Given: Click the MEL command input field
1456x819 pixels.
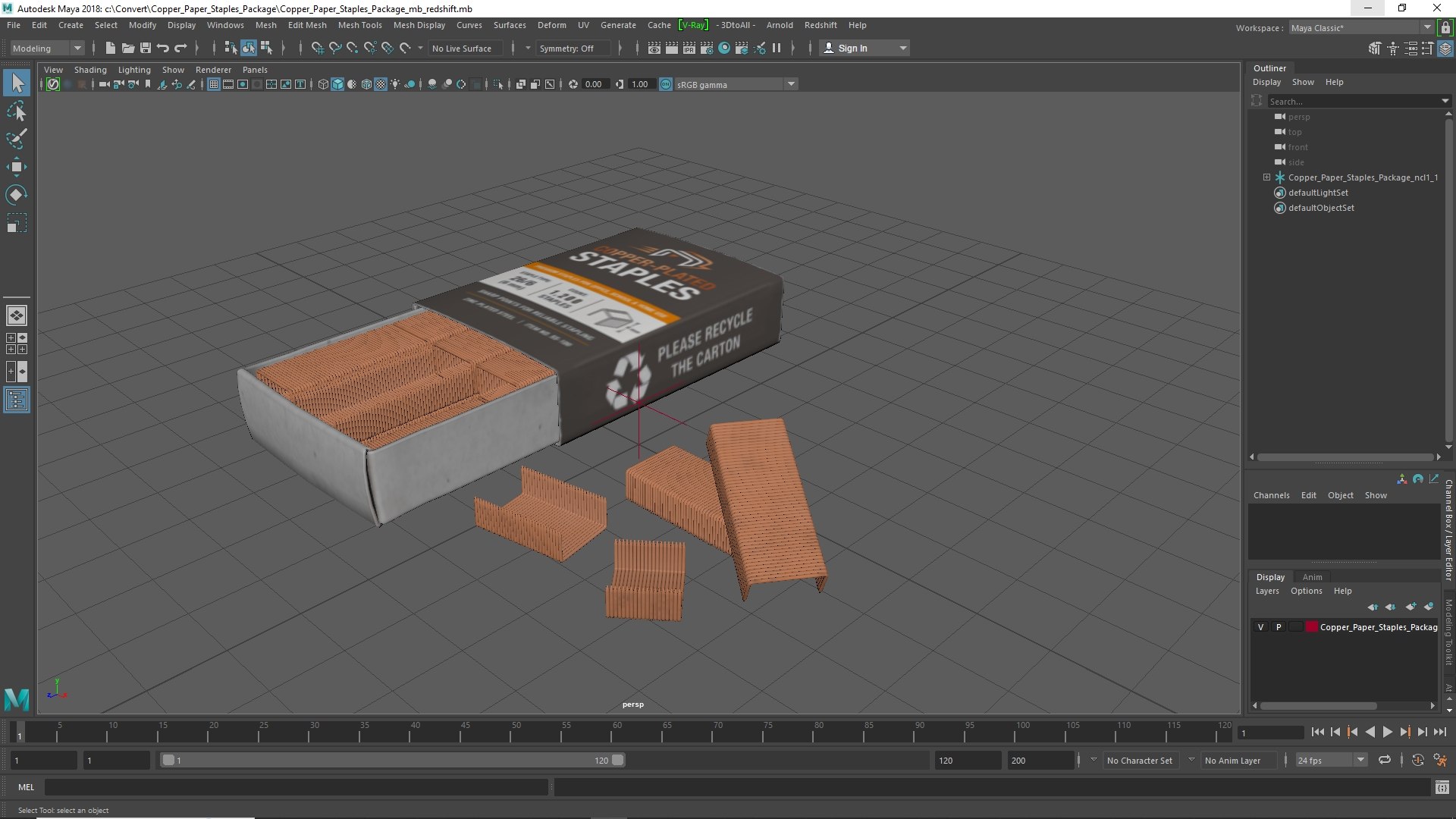Looking at the screenshot, I should [296, 787].
